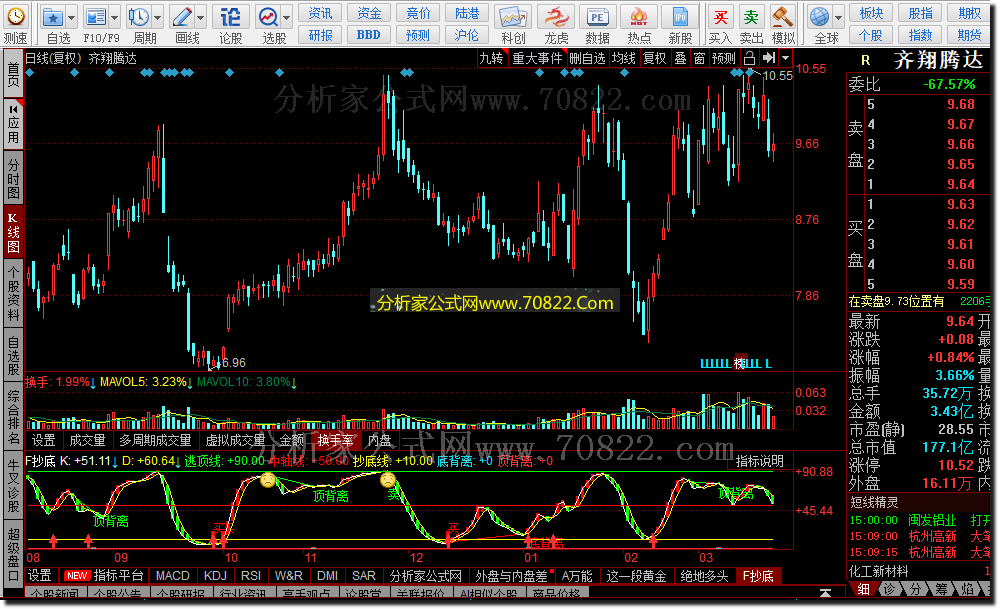This screenshot has height=609, width=1000.
Task: Toggle the 复权 price adjustment
Action: point(654,59)
